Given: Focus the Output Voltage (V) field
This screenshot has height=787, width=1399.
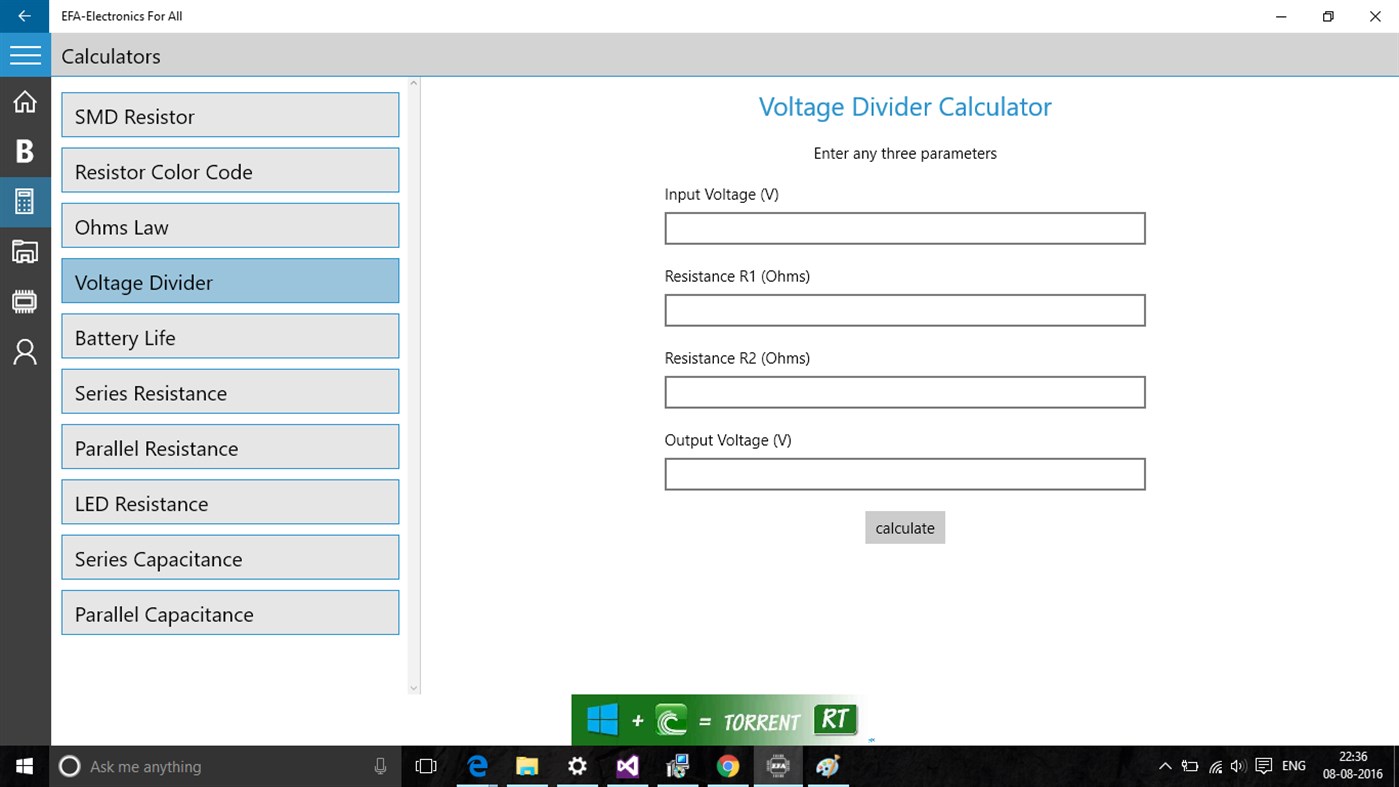Looking at the screenshot, I should pos(905,474).
